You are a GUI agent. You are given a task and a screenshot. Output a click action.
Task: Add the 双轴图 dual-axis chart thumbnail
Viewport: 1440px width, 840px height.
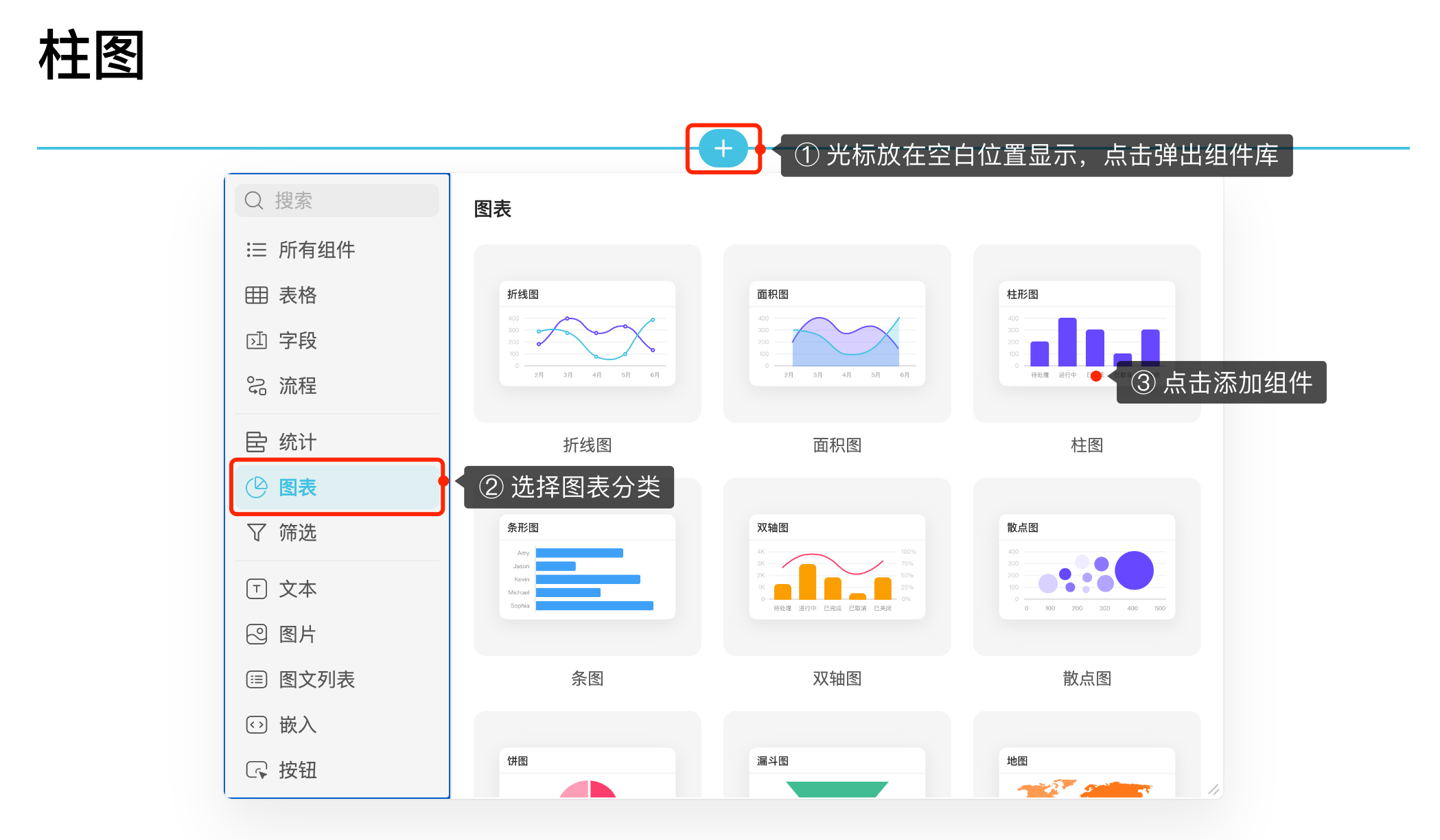pyautogui.click(x=837, y=567)
